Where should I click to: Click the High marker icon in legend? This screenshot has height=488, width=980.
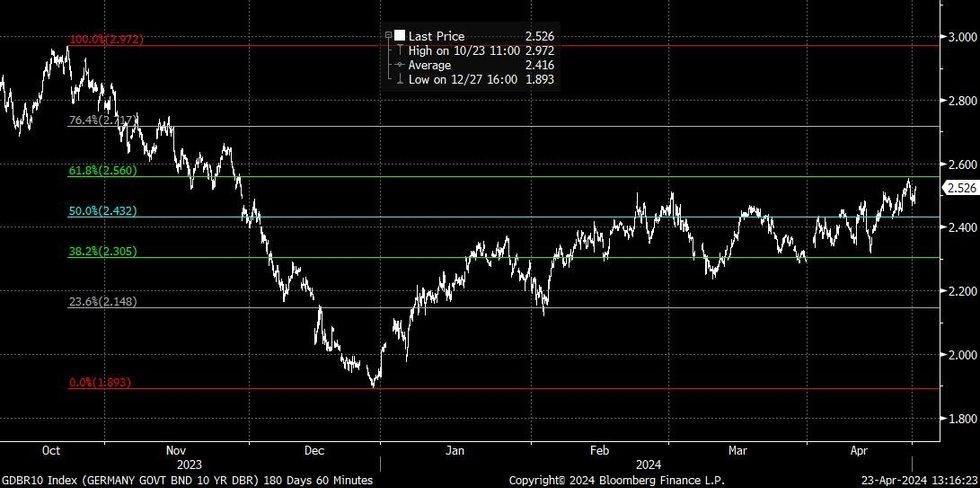pos(400,51)
